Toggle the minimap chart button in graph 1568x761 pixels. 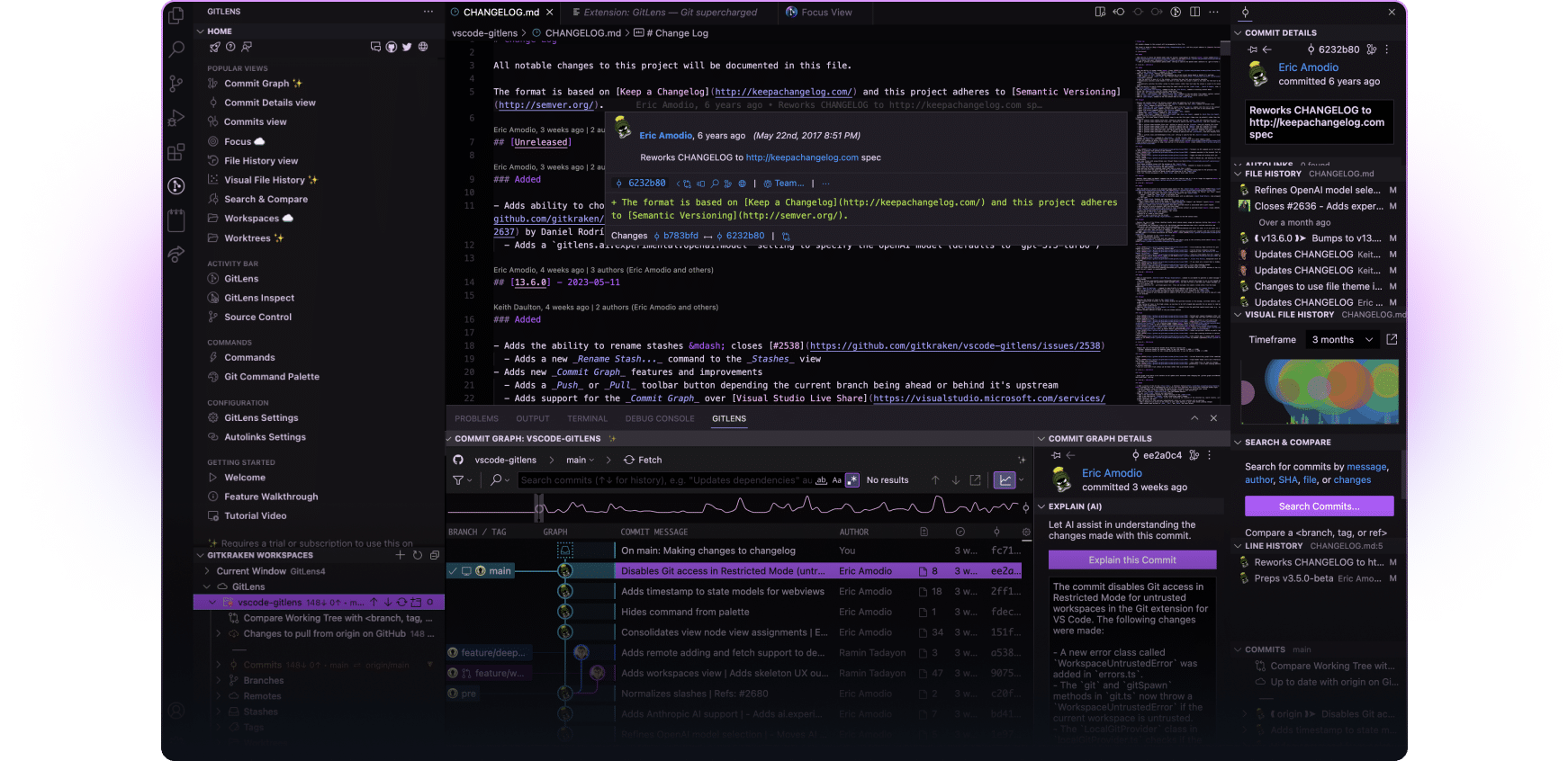pos(1005,480)
